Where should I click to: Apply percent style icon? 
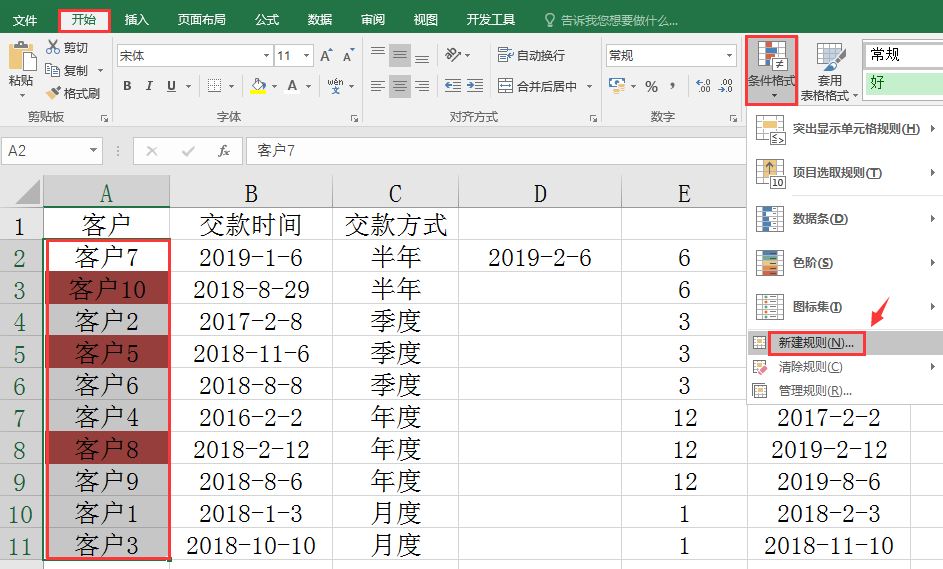click(651, 87)
